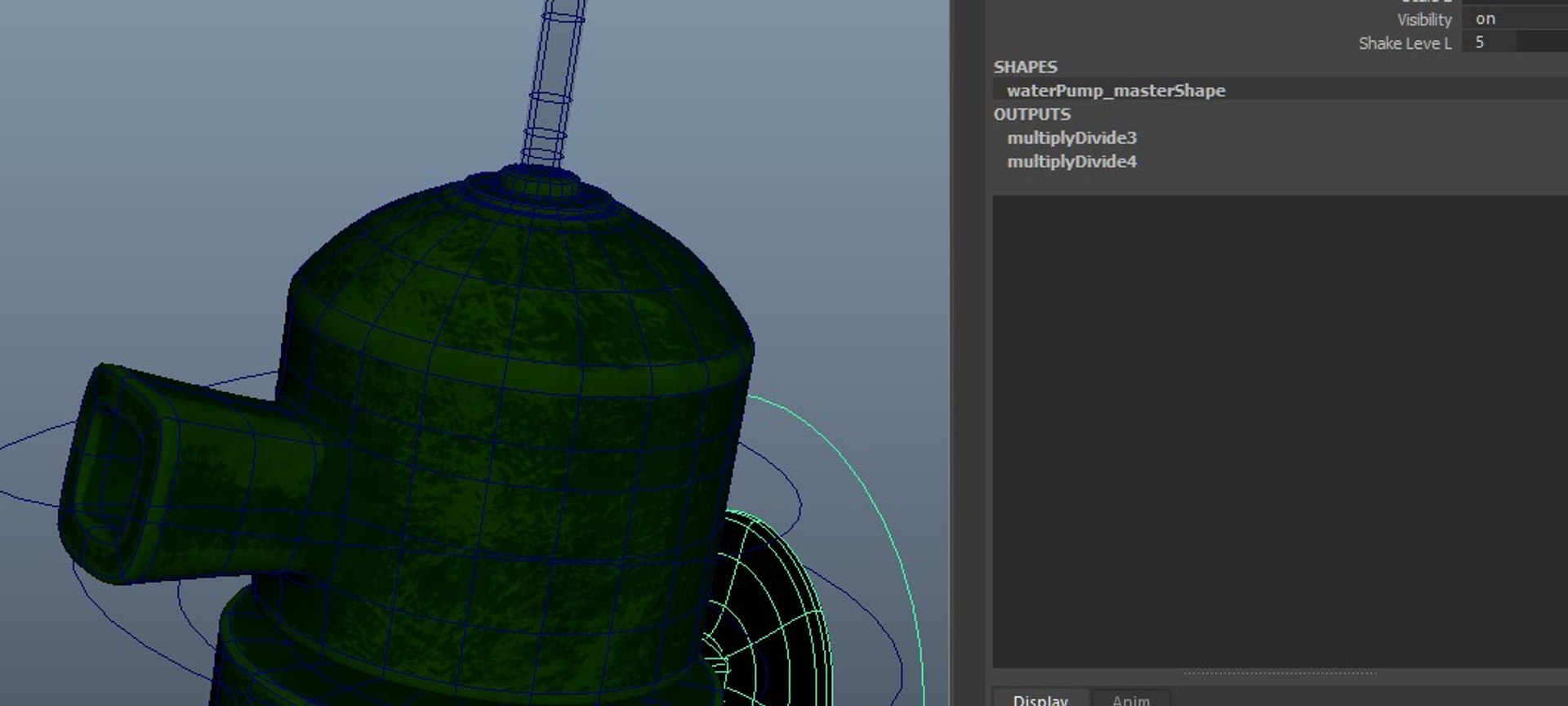Viewport: 1568px width, 706px height.
Task: Click the OUTPUTS section header
Action: (1031, 114)
